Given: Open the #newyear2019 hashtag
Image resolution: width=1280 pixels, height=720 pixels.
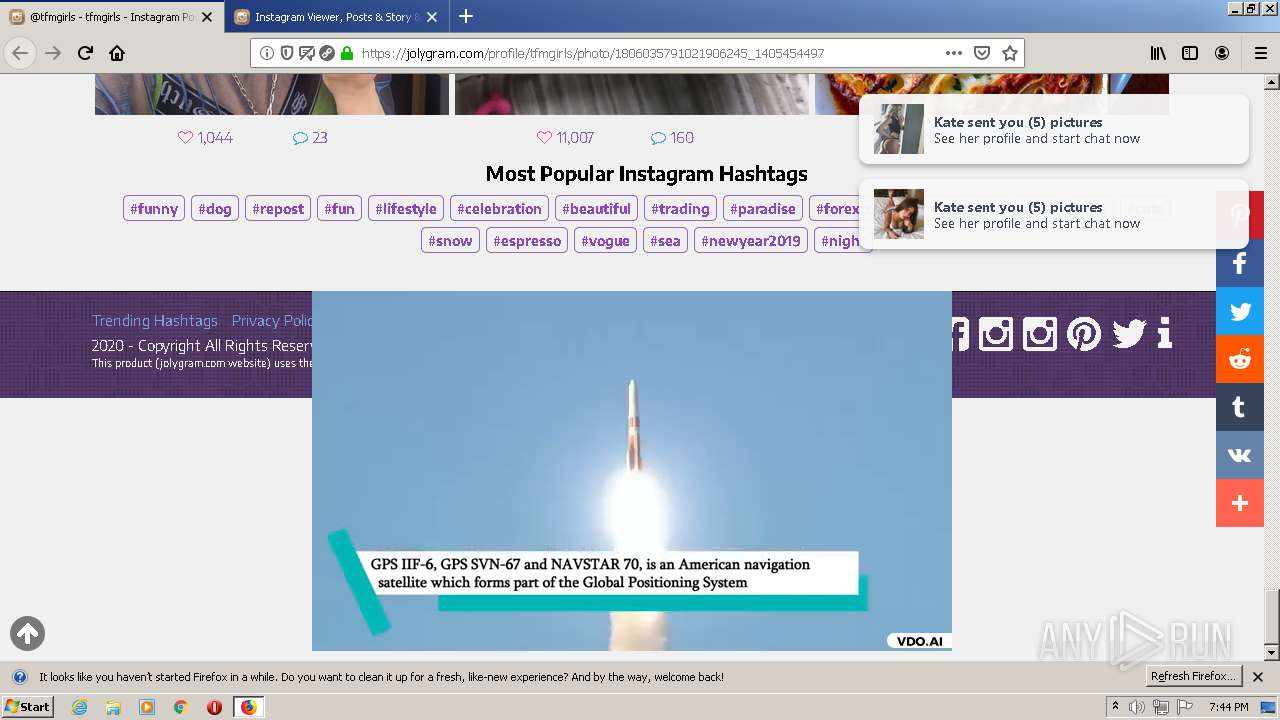Looking at the screenshot, I should 751,241.
